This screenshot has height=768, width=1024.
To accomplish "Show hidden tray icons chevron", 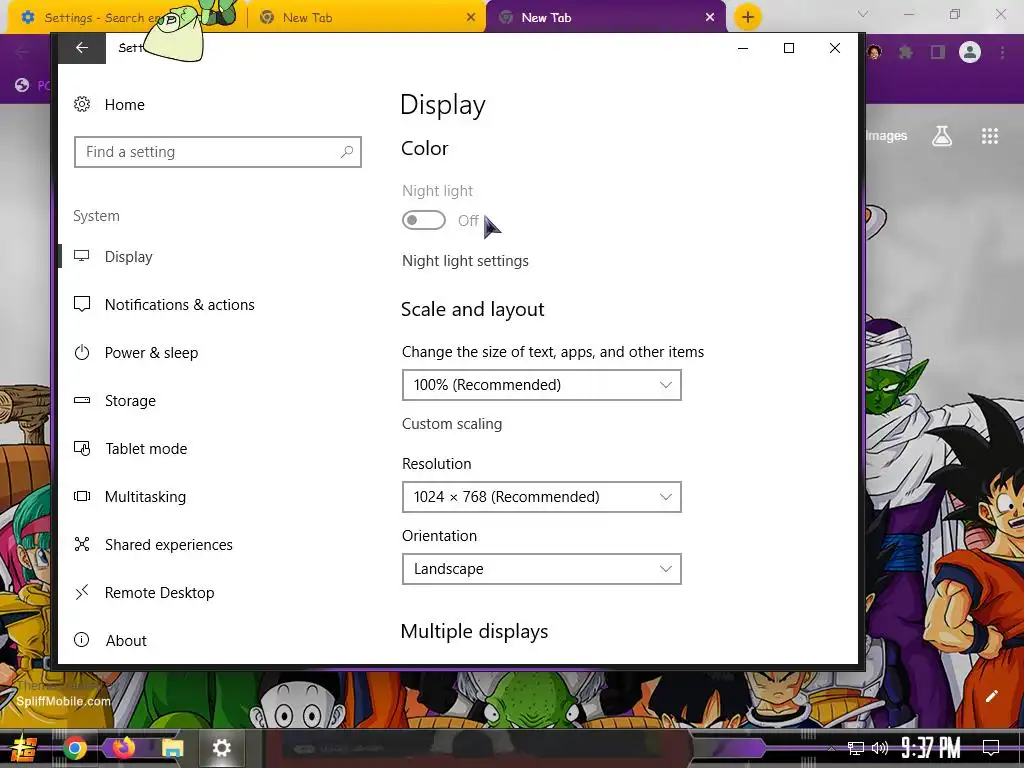I will click(x=831, y=748).
